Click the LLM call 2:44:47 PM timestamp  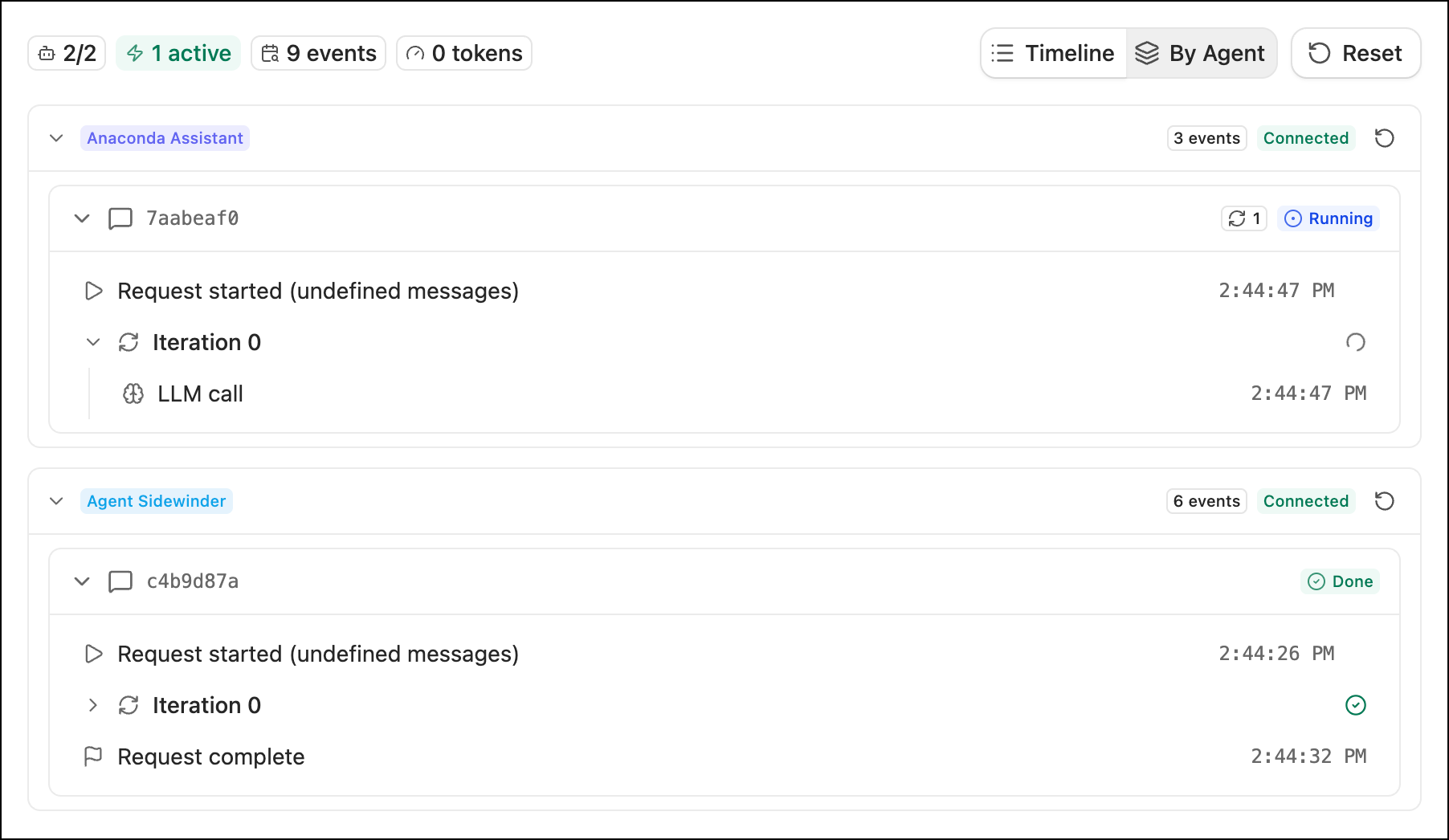coord(1308,393)
